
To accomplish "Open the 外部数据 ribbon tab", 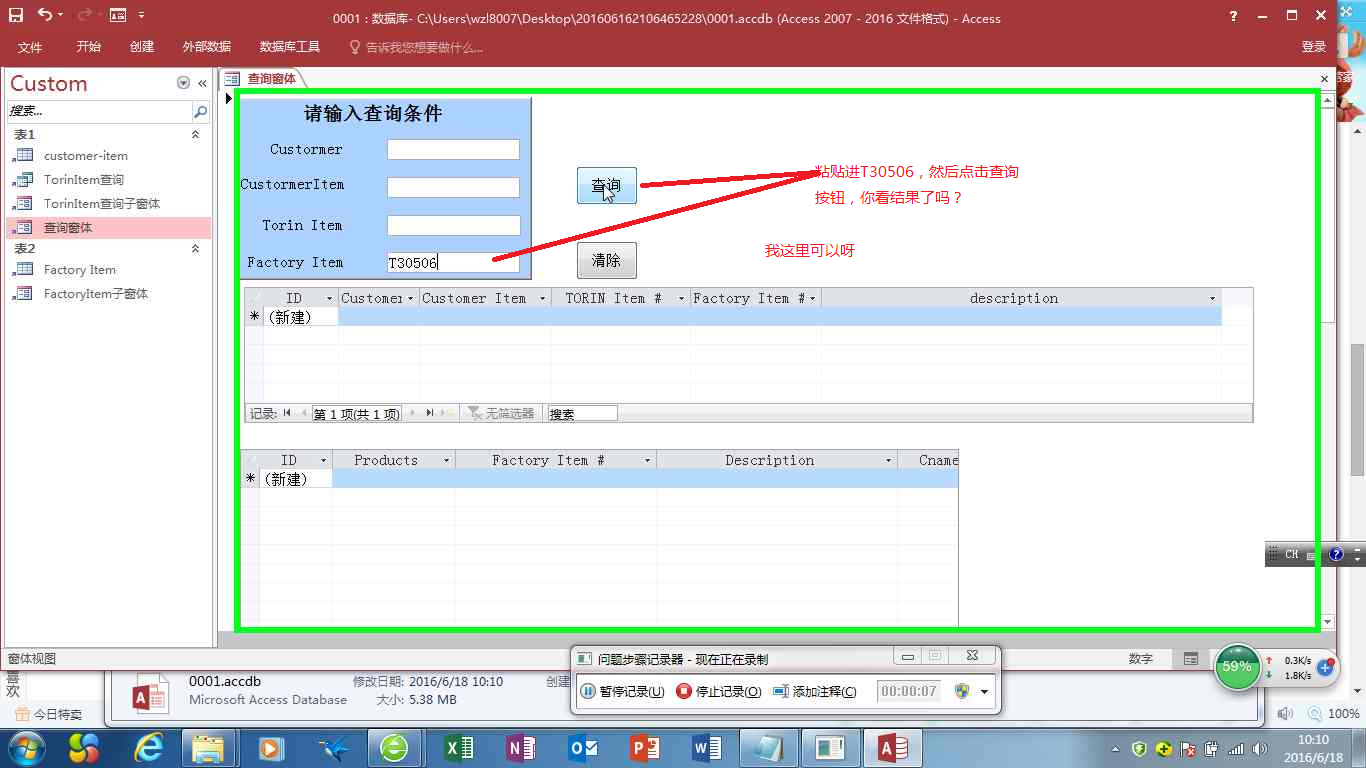I will 206,47.
